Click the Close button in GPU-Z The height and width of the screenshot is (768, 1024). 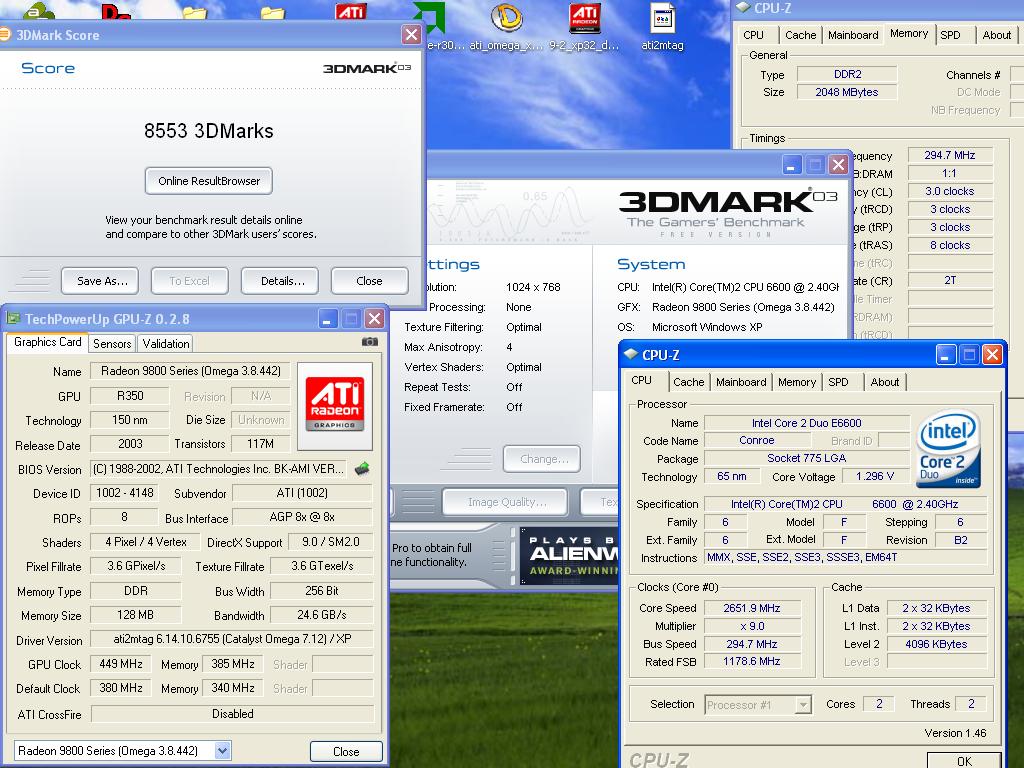[346, 751]
